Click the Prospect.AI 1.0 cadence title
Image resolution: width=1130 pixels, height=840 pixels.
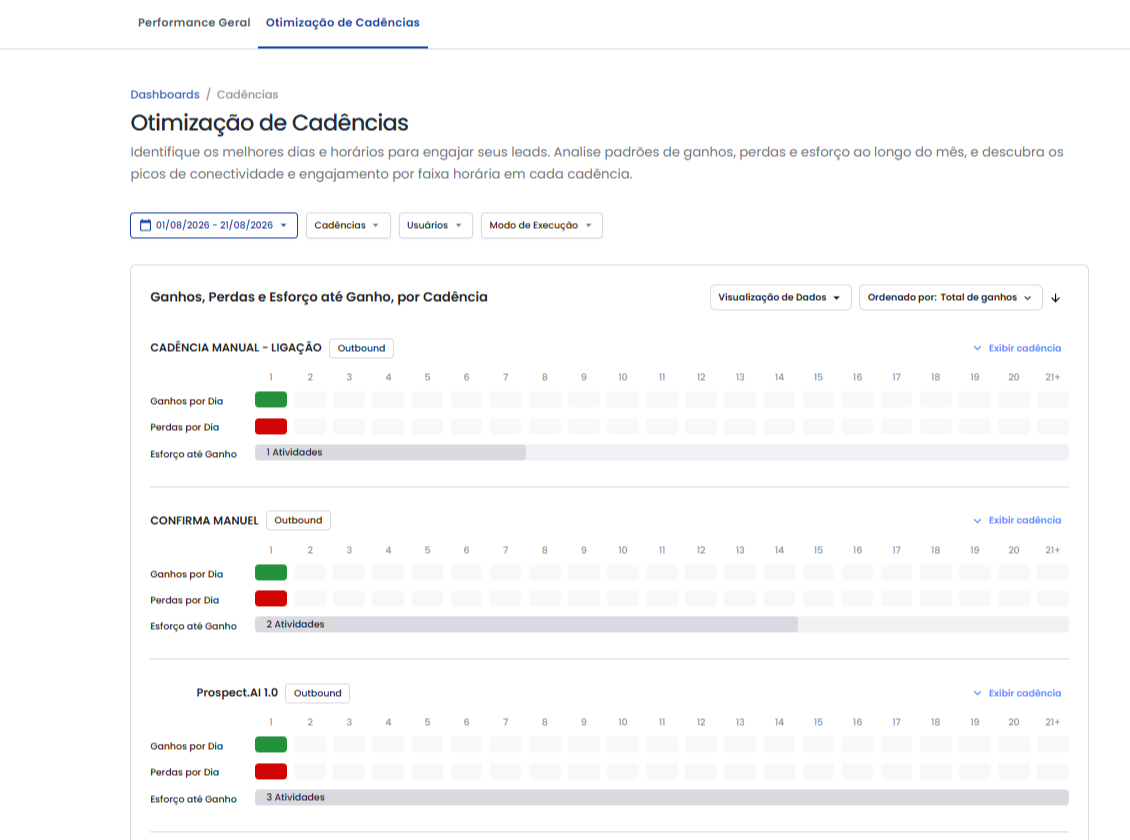(237, 693)
